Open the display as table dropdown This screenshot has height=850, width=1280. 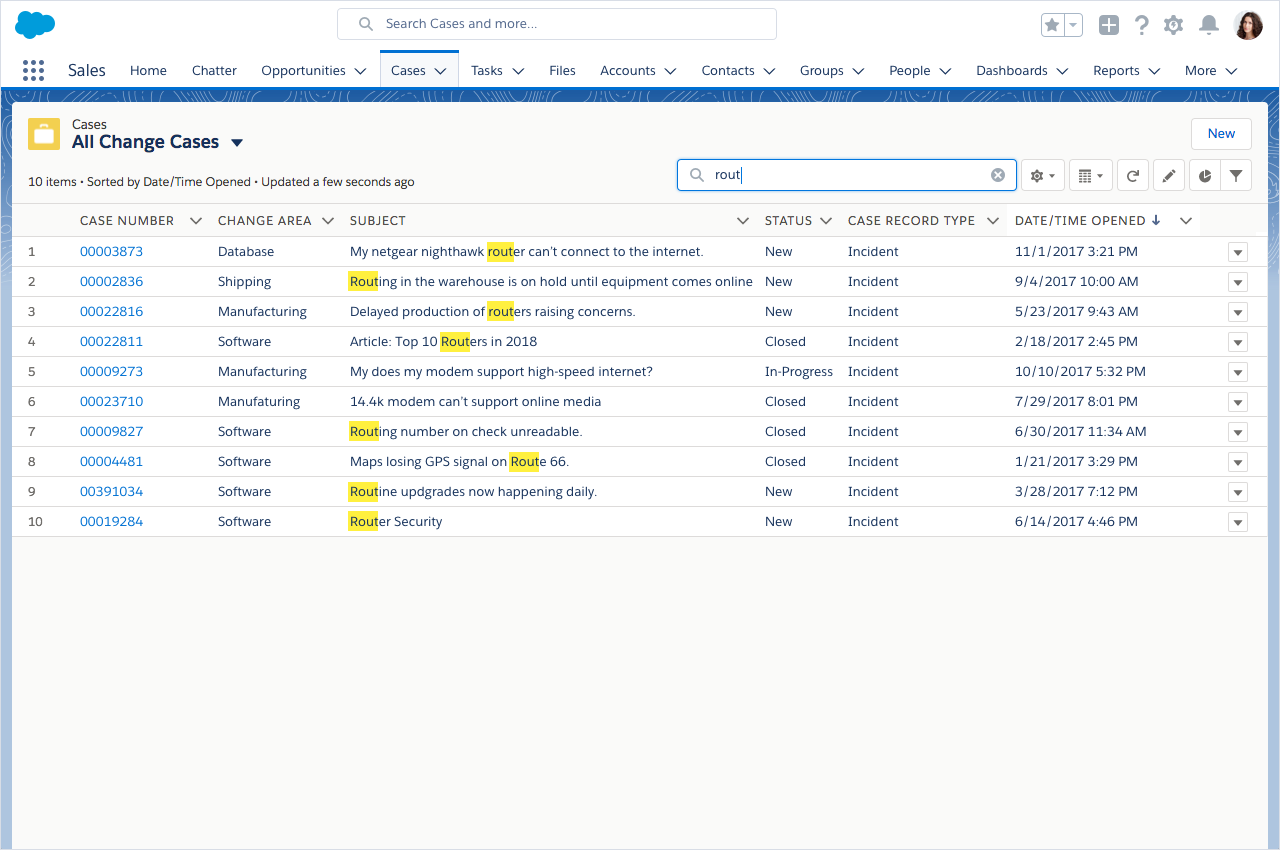pyautogui.click(x=1090, y=175)
